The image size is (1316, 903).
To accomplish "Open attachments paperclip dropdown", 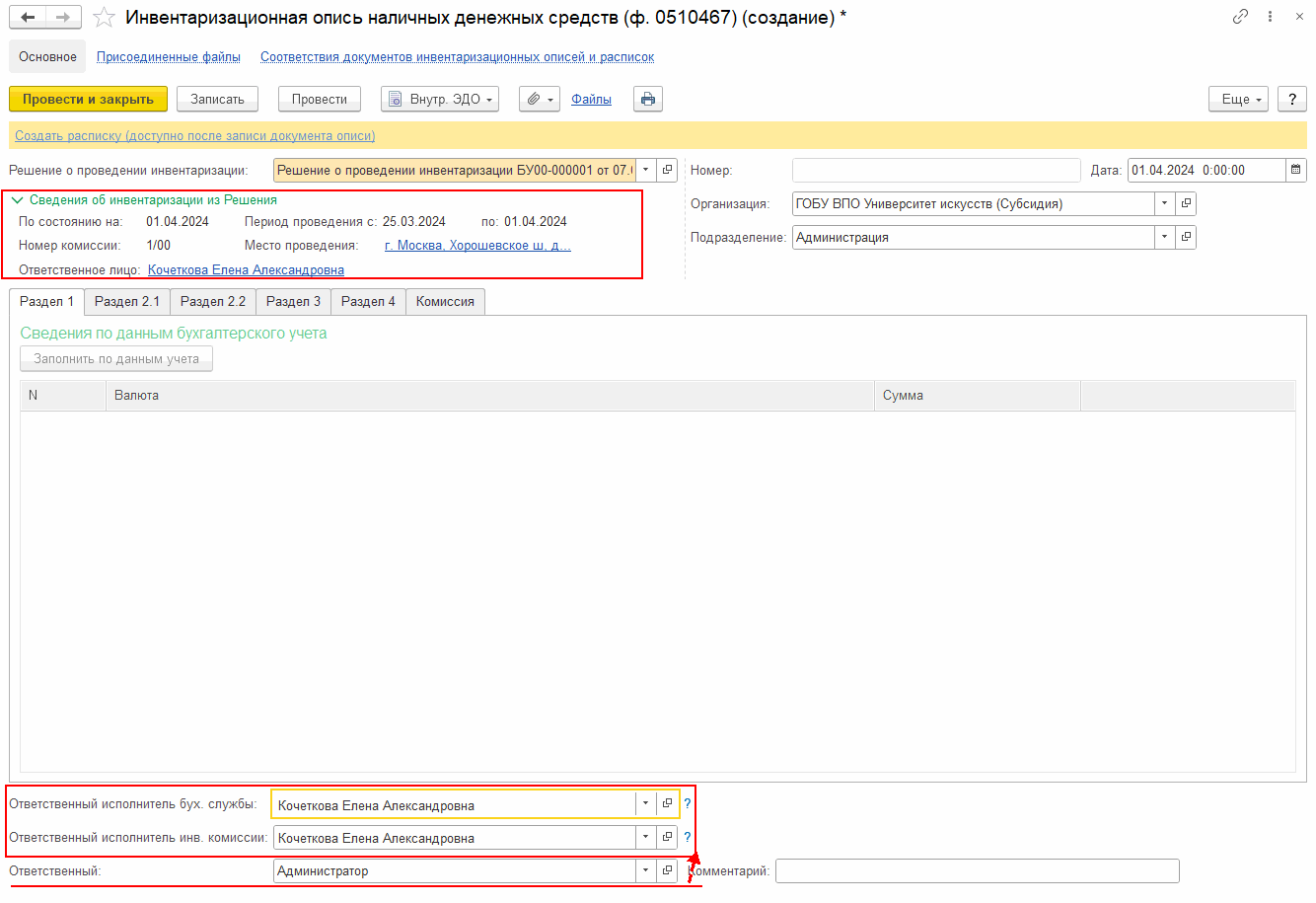I will coord(540,99).
